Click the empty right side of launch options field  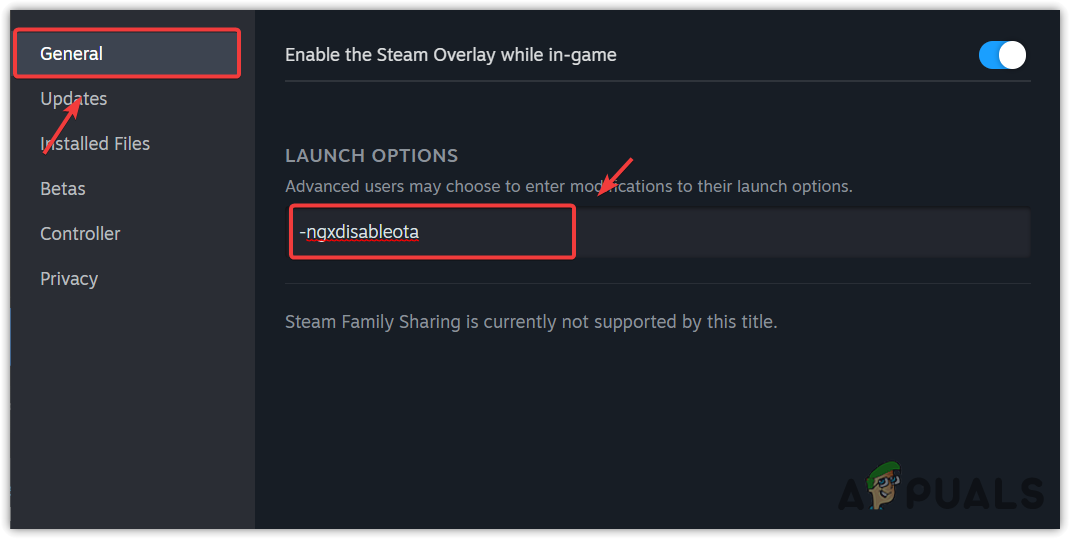click(800, 233)
